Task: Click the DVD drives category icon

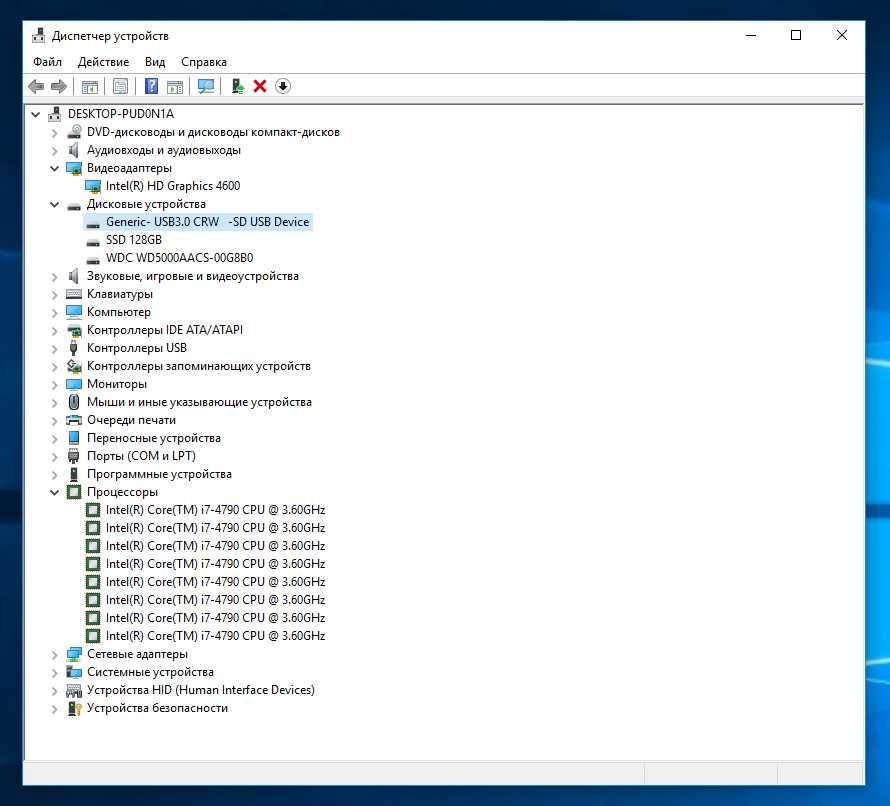Action: tap(74, 132)
